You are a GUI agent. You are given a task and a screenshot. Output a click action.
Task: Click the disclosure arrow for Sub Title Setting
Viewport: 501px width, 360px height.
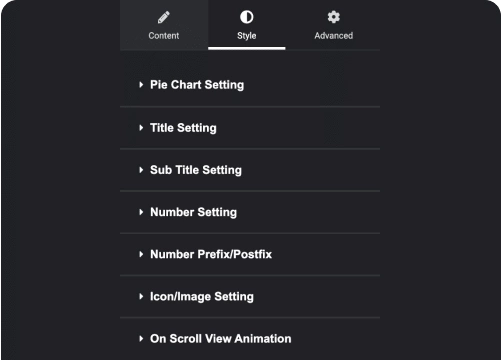pyautogui.click(x=141, y=170)
